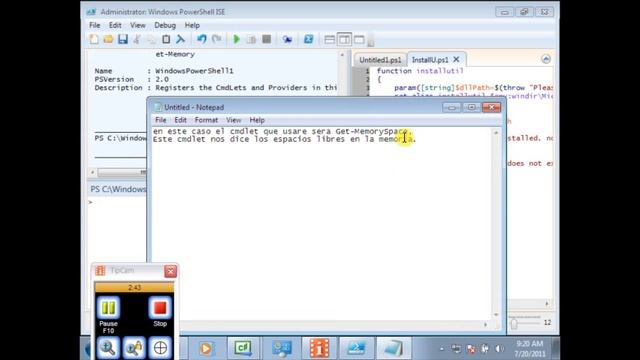Click the TipCam magnifier zoom icon

pyautogui.click(x=108, y=348)
